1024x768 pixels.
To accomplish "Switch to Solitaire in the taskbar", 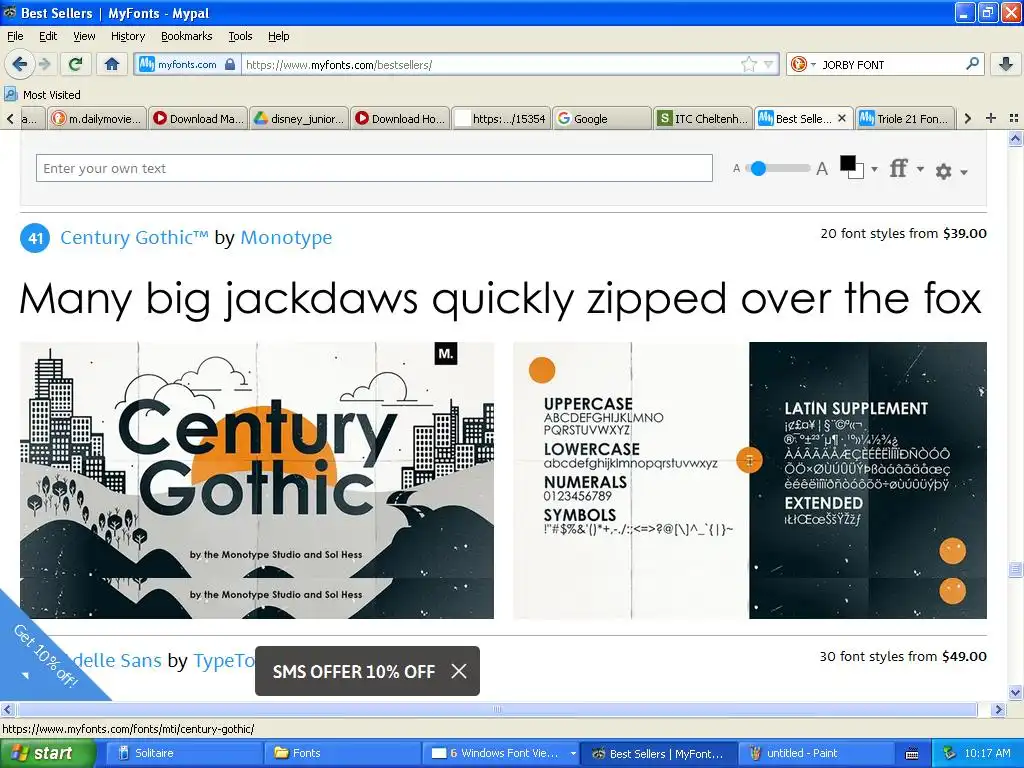I will [183, 753].
